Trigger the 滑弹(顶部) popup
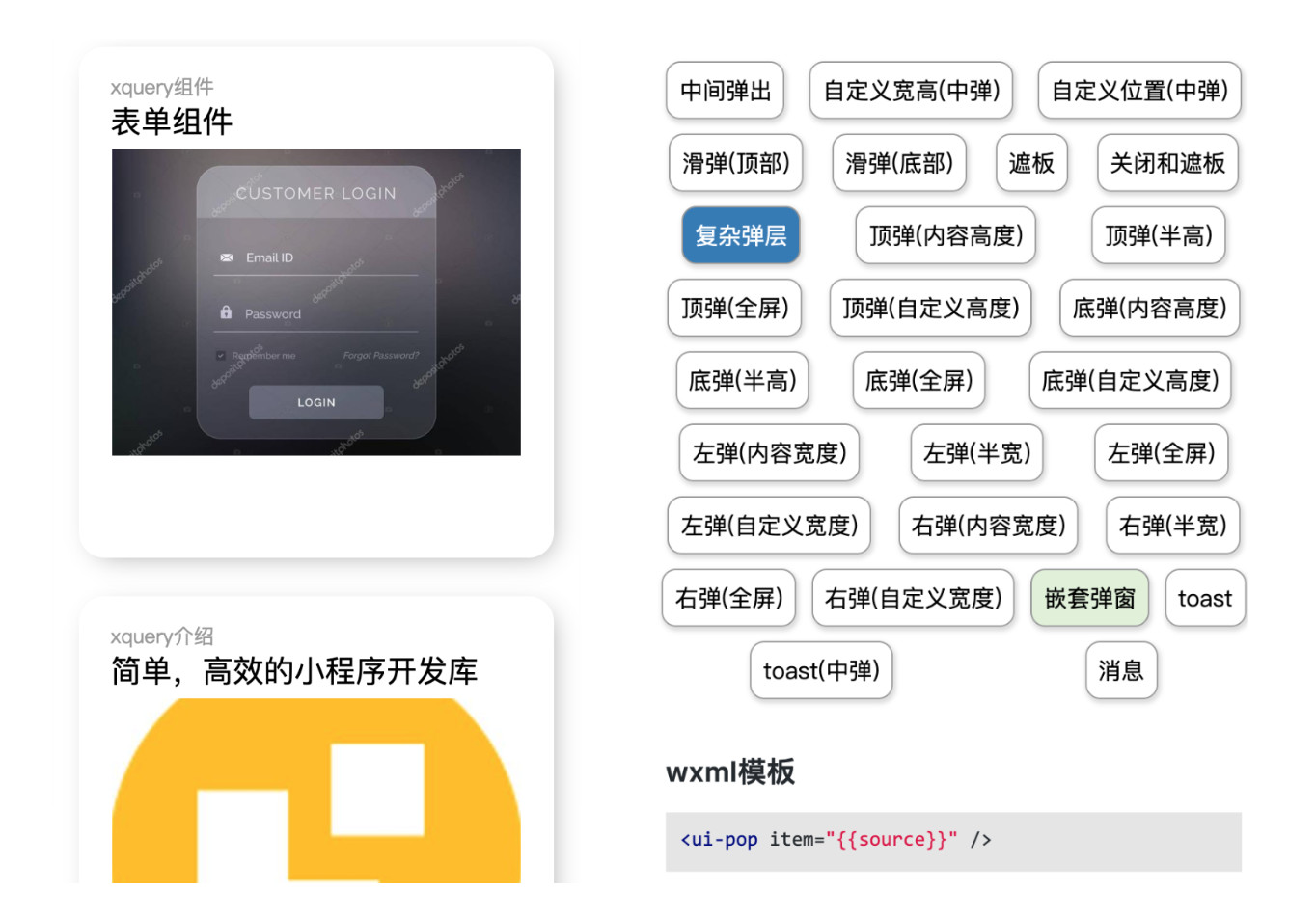1316x920 pixels. click(x=735, y=163)
